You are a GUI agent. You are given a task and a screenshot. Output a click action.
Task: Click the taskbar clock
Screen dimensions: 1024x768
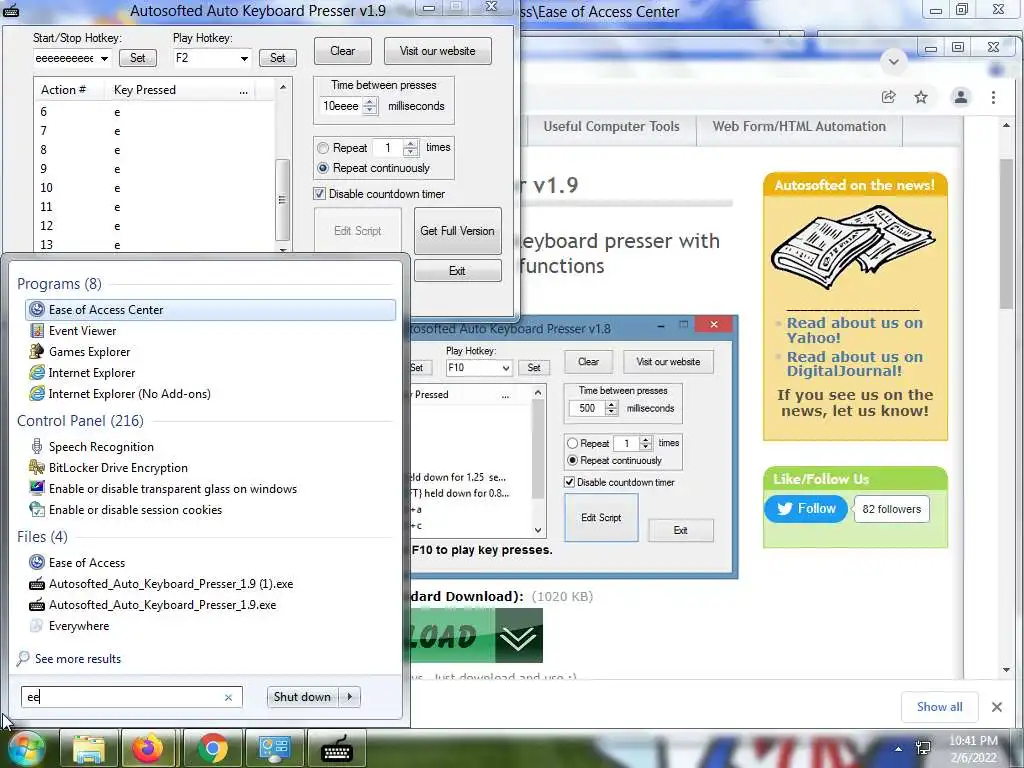coord(973,749)
